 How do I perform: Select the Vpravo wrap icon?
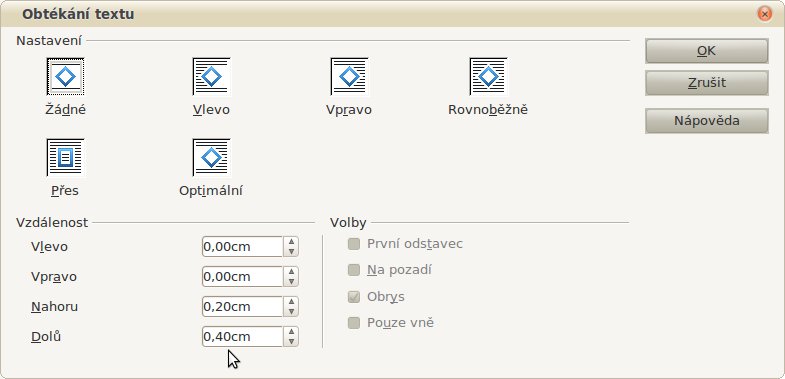pyautogui.click(x=349, y=77)
